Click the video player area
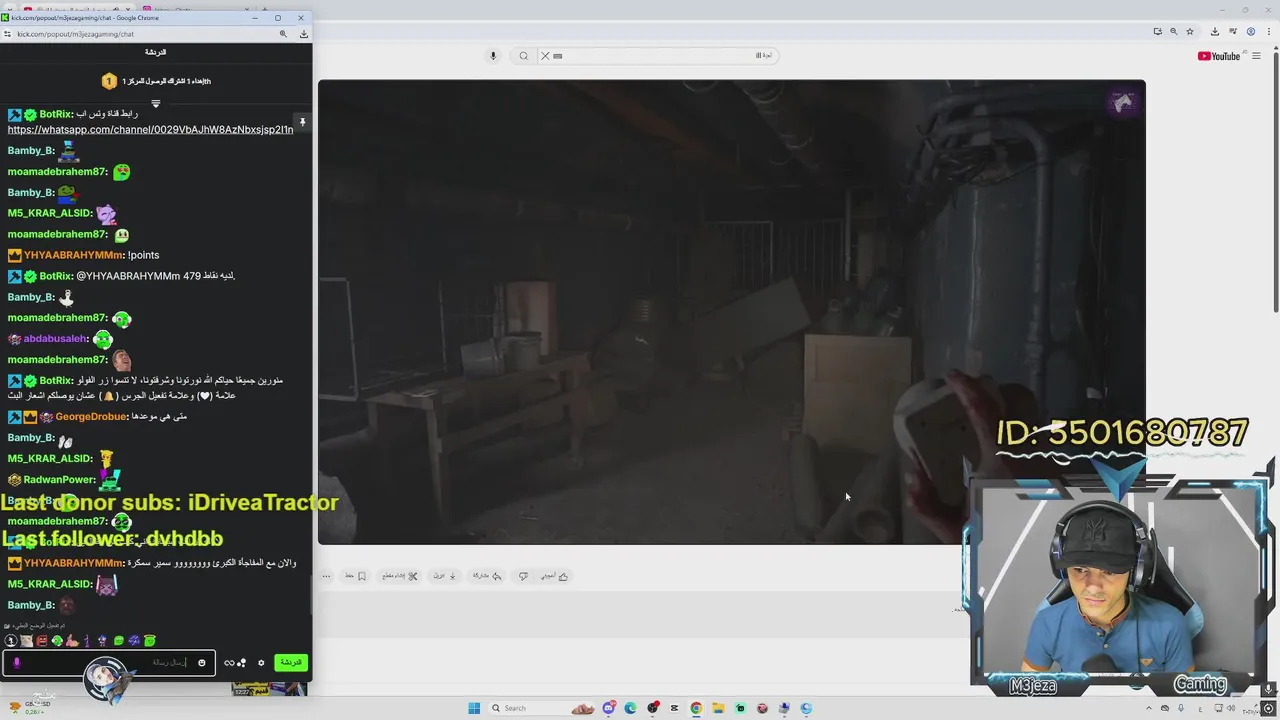1280x720 pixels. pyautogui.click(x=731, y=312)
